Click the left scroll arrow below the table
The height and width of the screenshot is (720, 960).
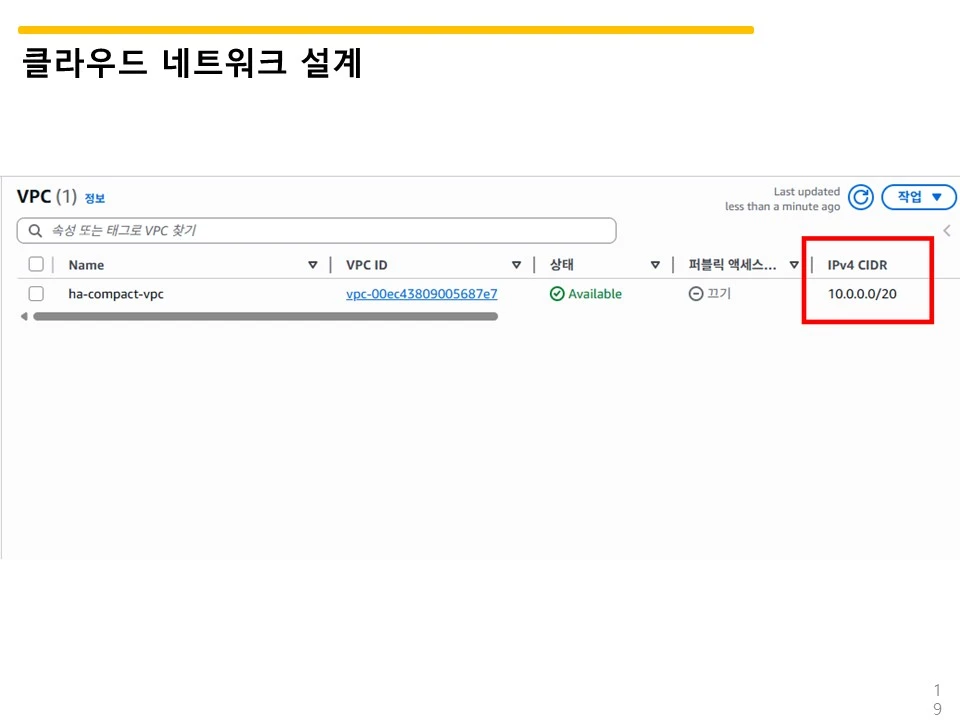tap(24, 316)
